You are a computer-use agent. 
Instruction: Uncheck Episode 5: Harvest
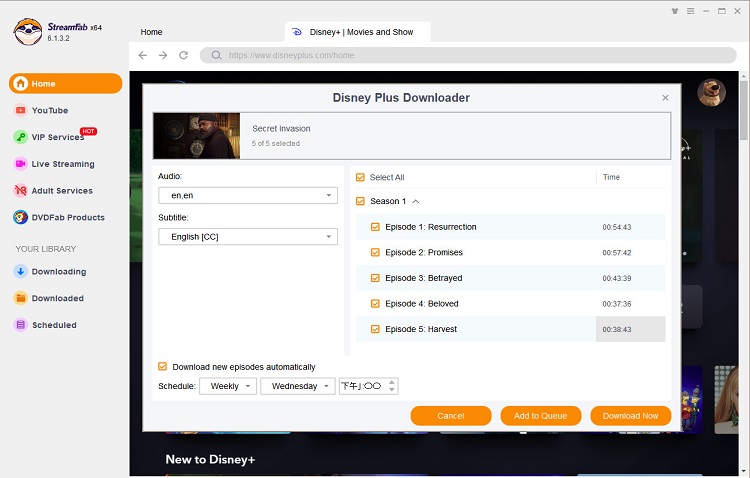(375, 329)
